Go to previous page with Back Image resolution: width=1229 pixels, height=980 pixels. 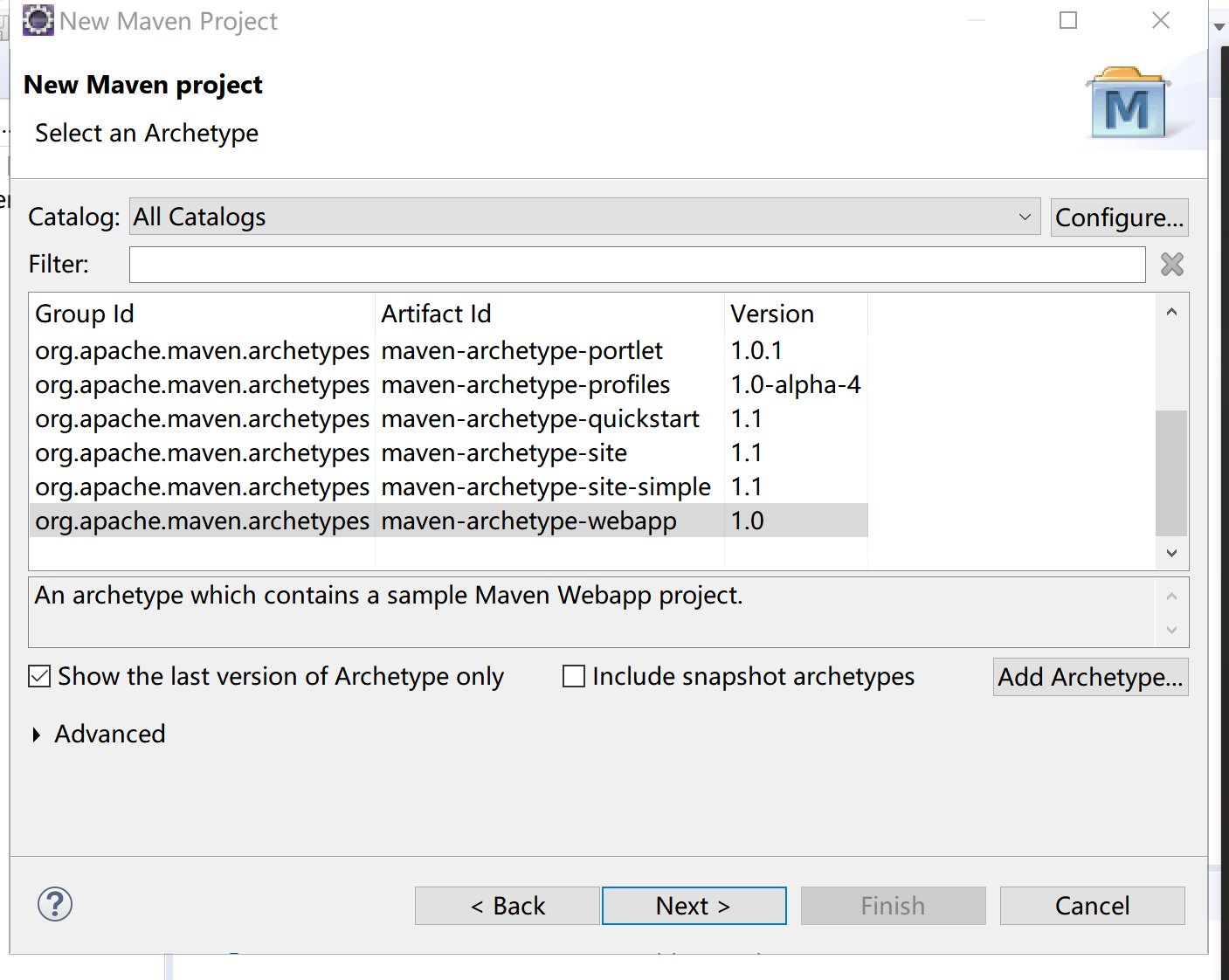(x=507, y=906)
